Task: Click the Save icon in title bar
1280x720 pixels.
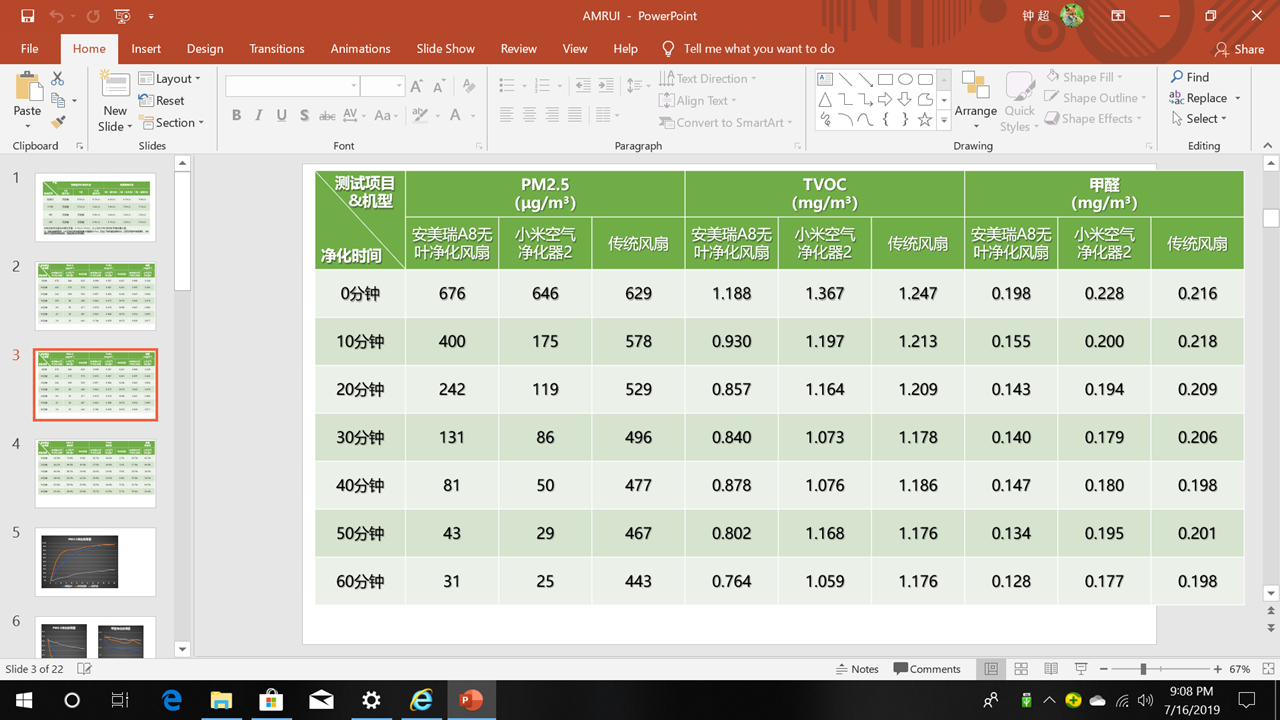Action: [x=27, y=16]
